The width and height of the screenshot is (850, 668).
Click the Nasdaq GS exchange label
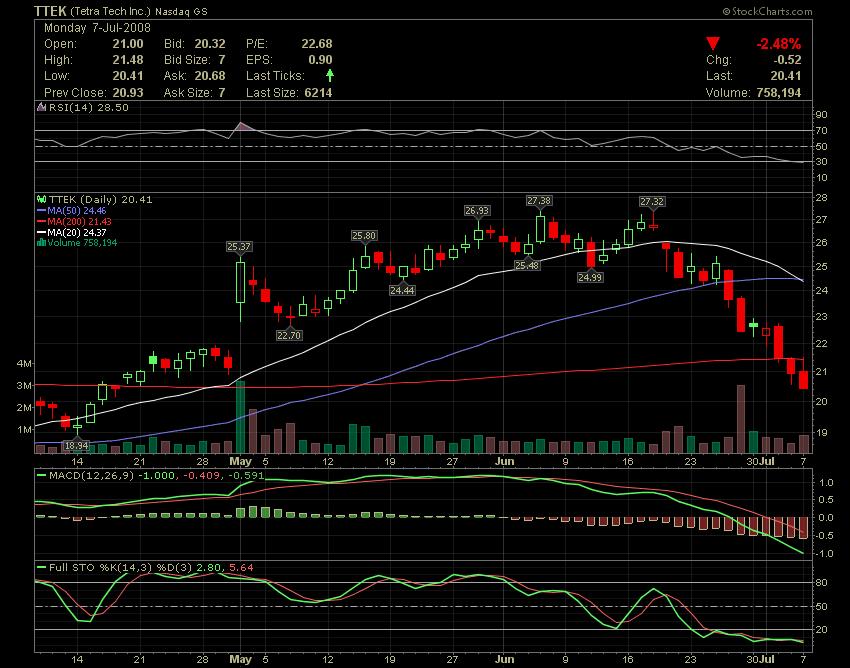[181, 11]
